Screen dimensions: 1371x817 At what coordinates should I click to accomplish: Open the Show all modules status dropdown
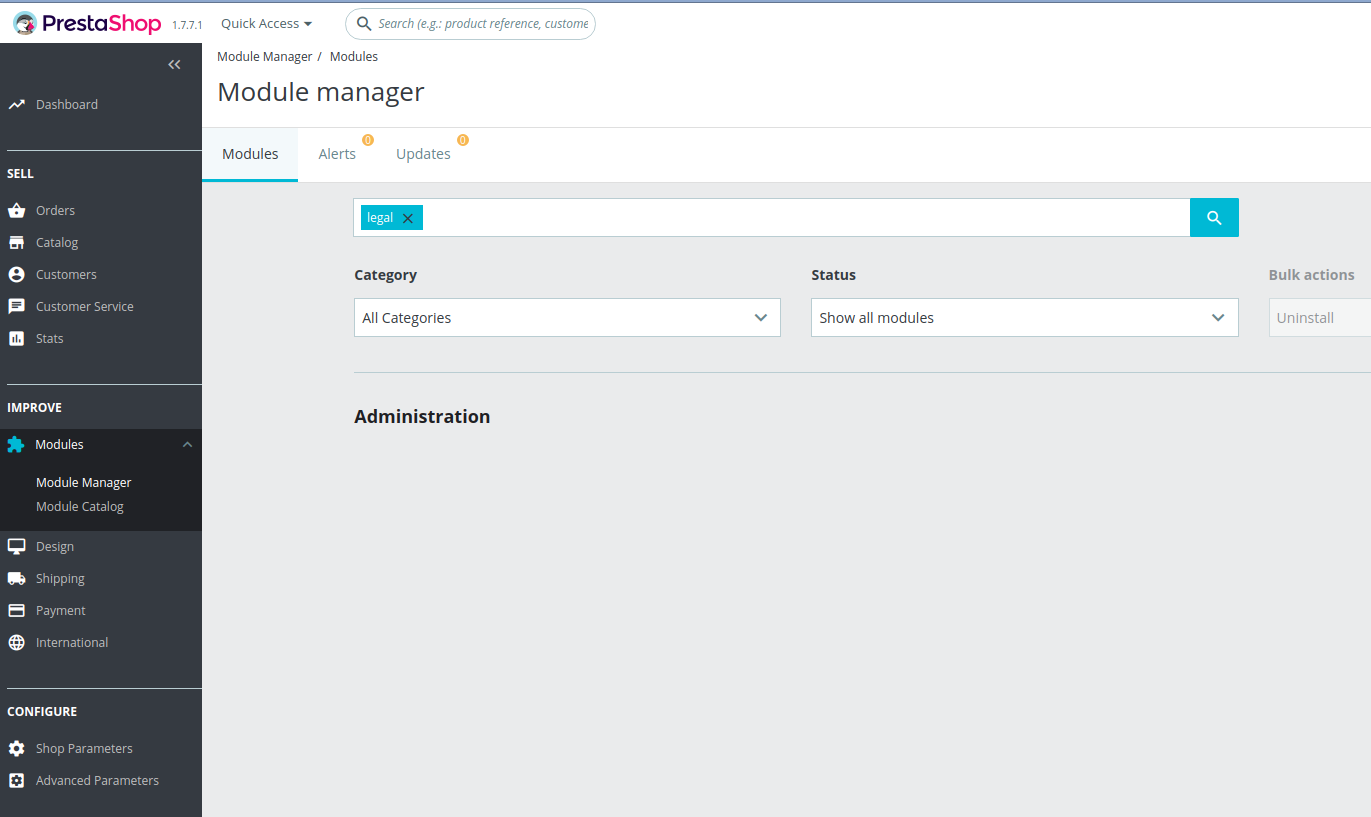[1024, 317]
